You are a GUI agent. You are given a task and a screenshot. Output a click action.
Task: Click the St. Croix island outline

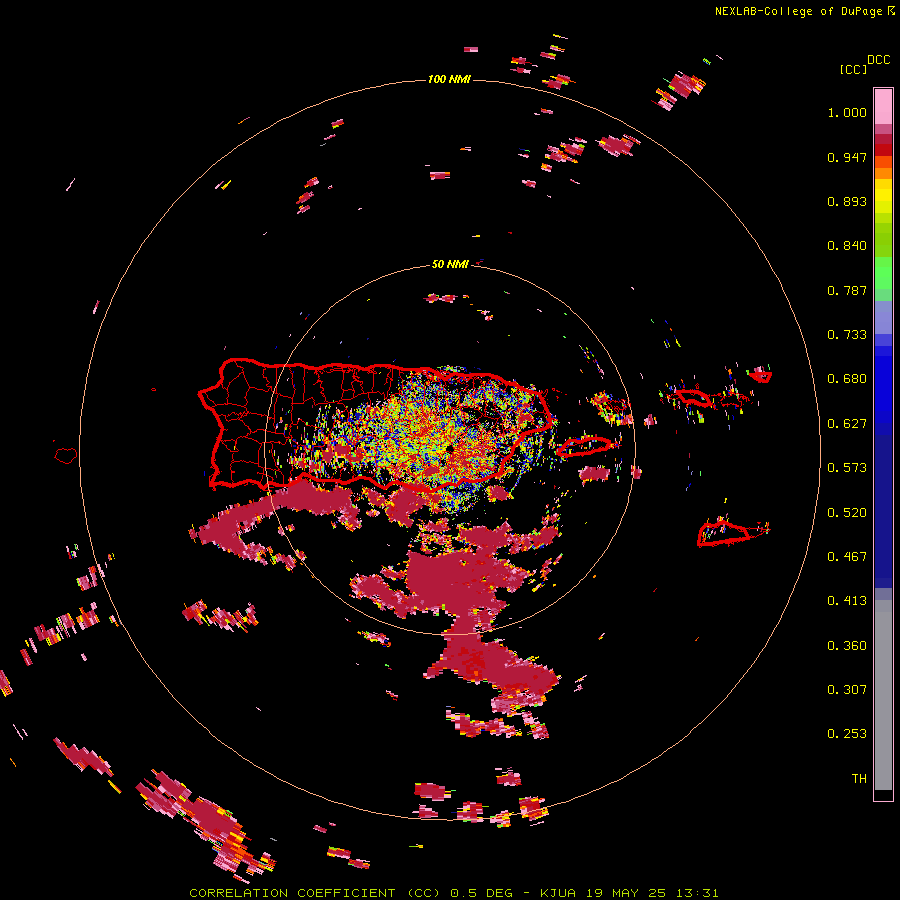tap(723, 533)
